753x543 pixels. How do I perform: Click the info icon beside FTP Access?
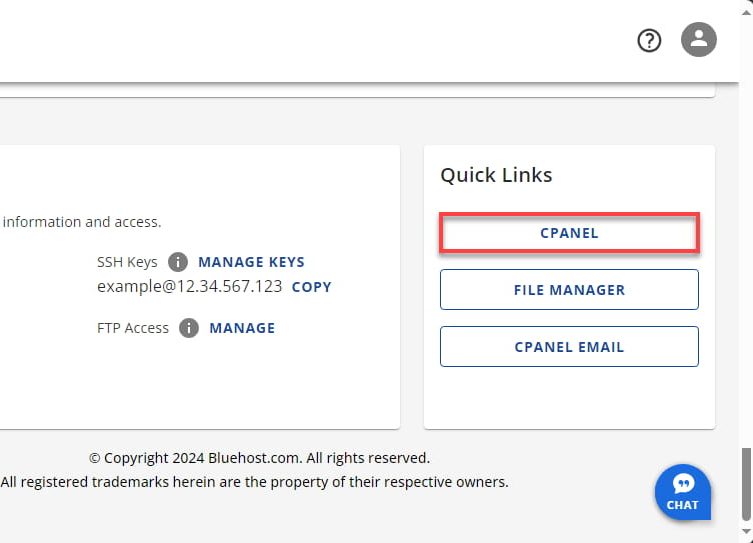tap(189, 328)
